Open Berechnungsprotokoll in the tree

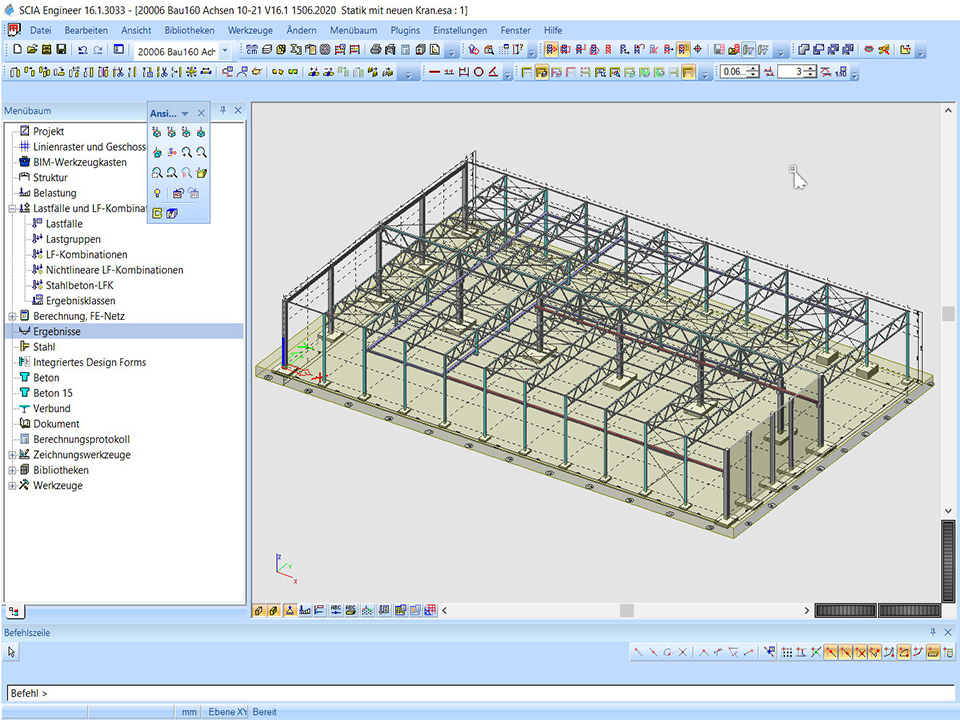pos(81,439)
